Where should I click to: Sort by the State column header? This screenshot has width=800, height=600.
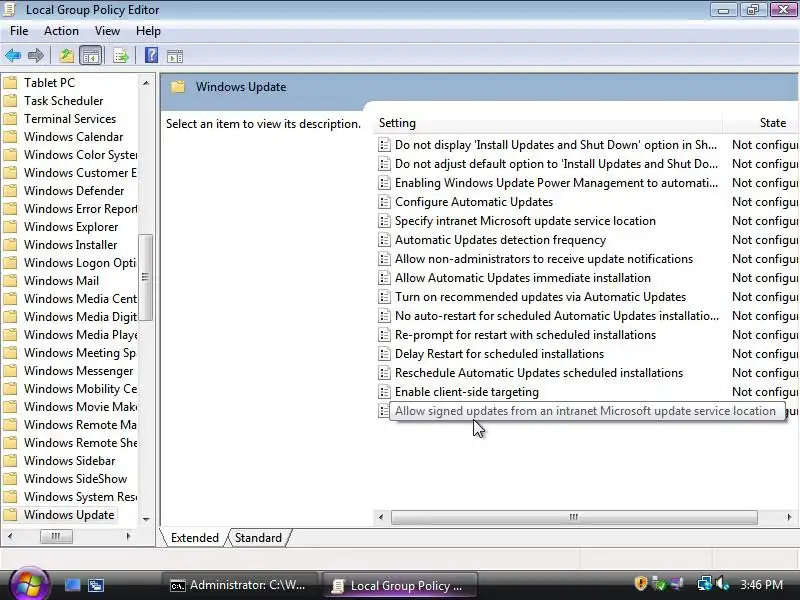pos(761,123)
